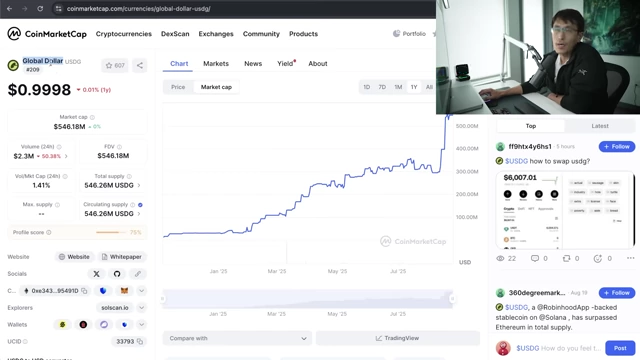Click the share icon next to watchlist
The width and height of the screenshot is (640, 360).
[x=140, y=65]
